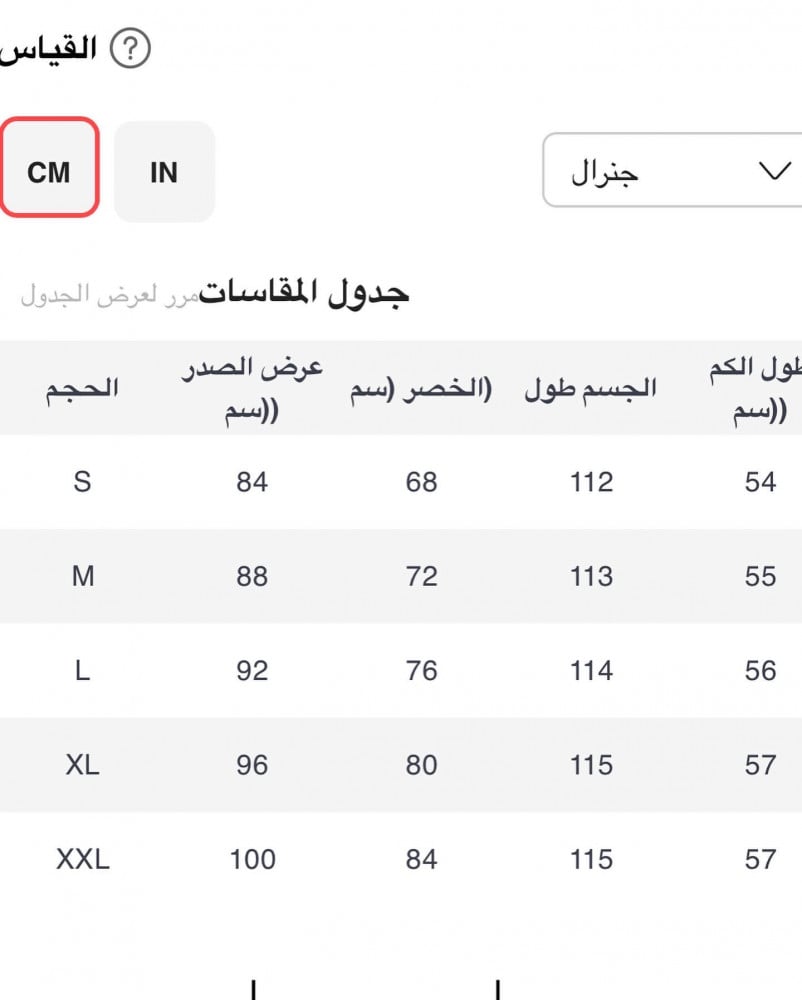Switch measurements to IN units
The image size is (802, 1000).
pos(164,172)
